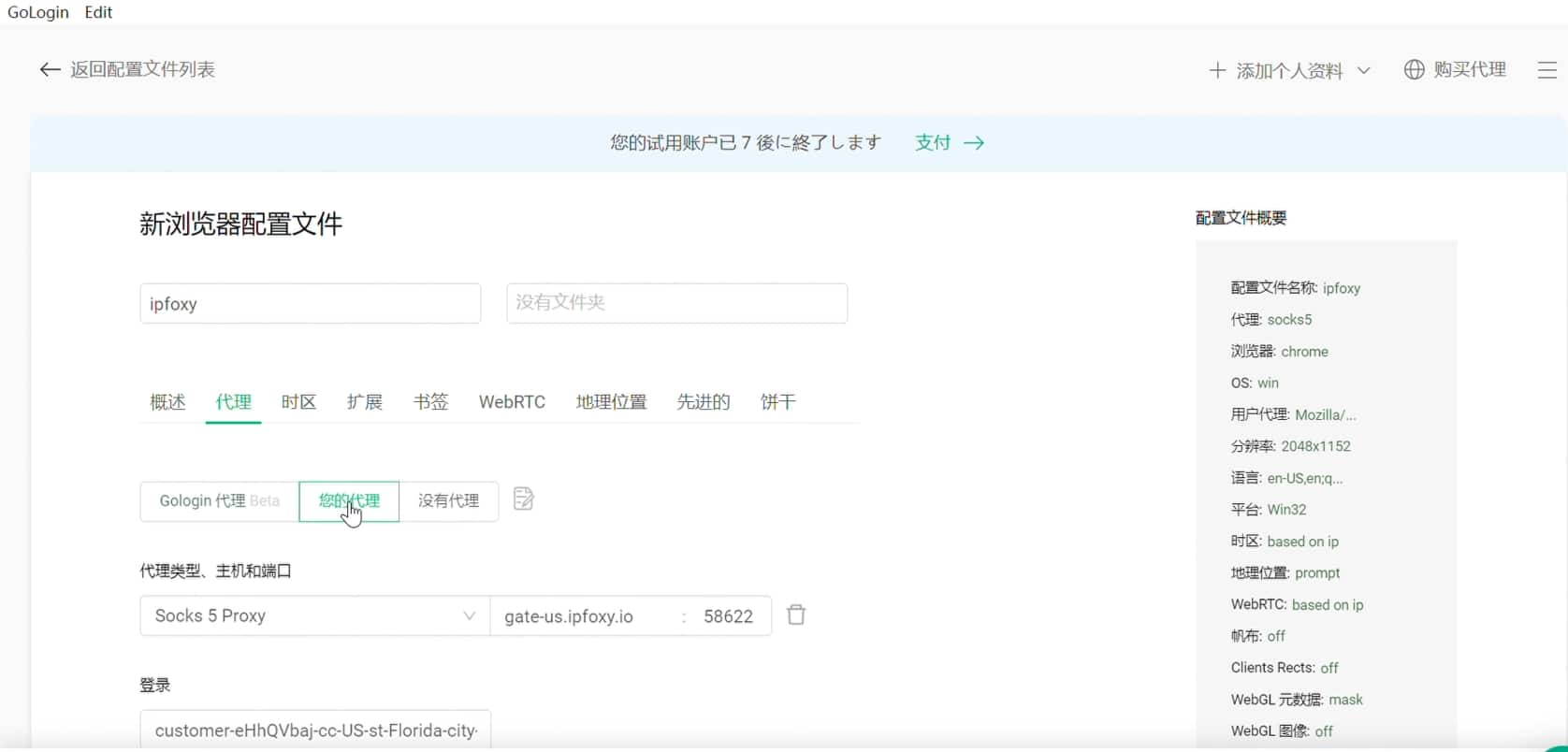Click the trial expiry banner text
This screenshot has width=1568, height=752.
coord(747,143)
